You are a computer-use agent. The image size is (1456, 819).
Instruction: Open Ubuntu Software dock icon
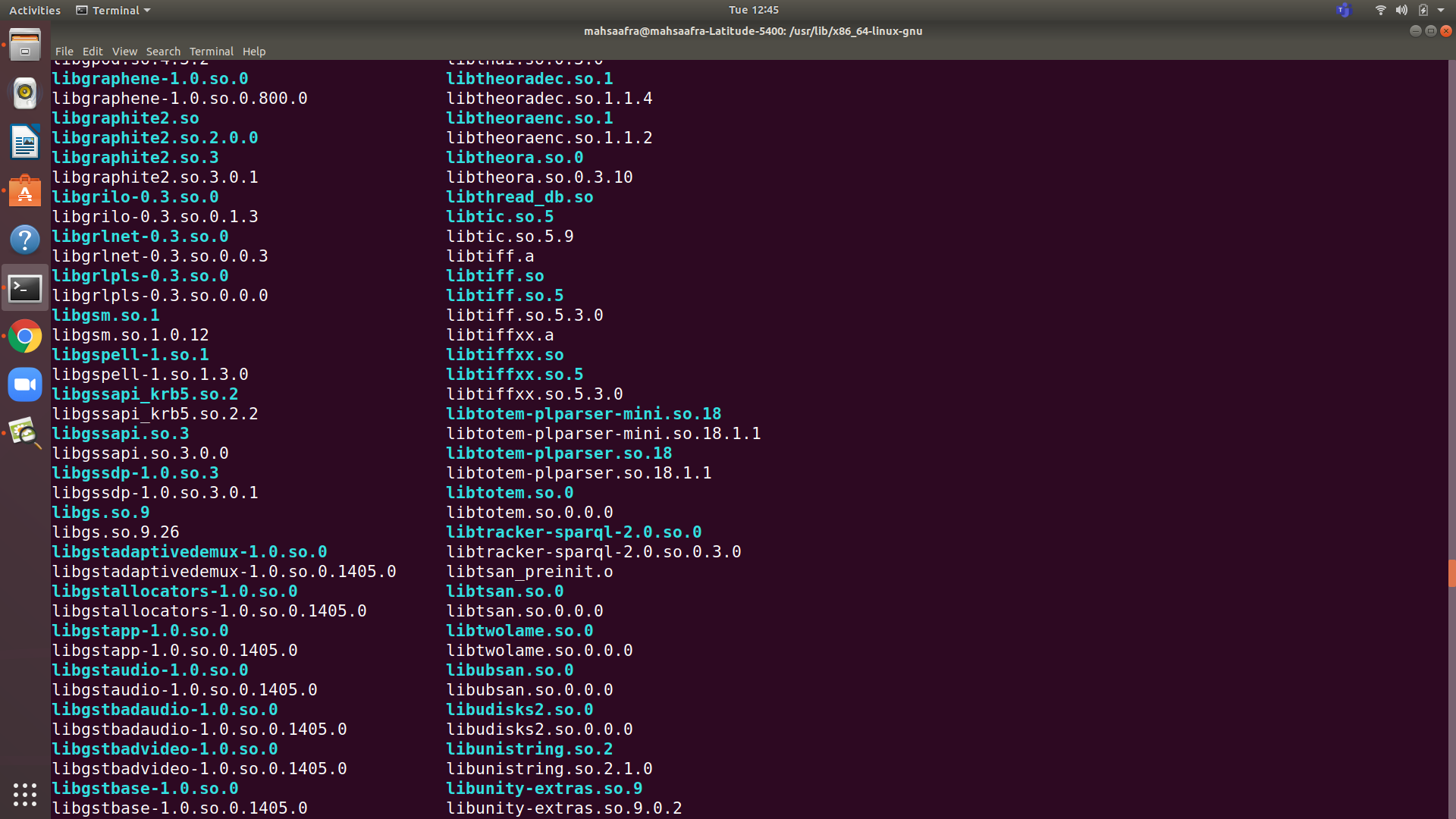click(25, 191)
